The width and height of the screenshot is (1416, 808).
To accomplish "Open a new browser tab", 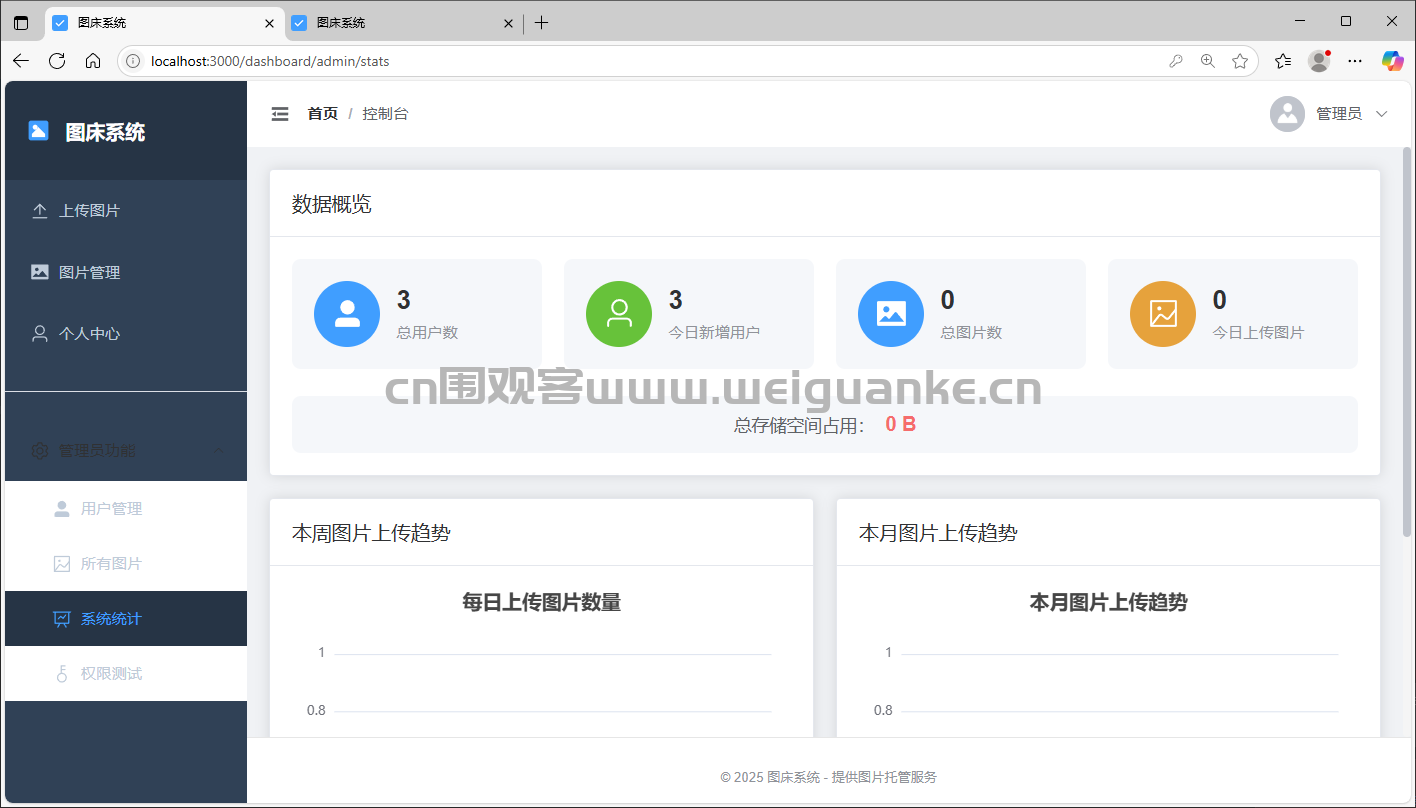I will (541, 23).
